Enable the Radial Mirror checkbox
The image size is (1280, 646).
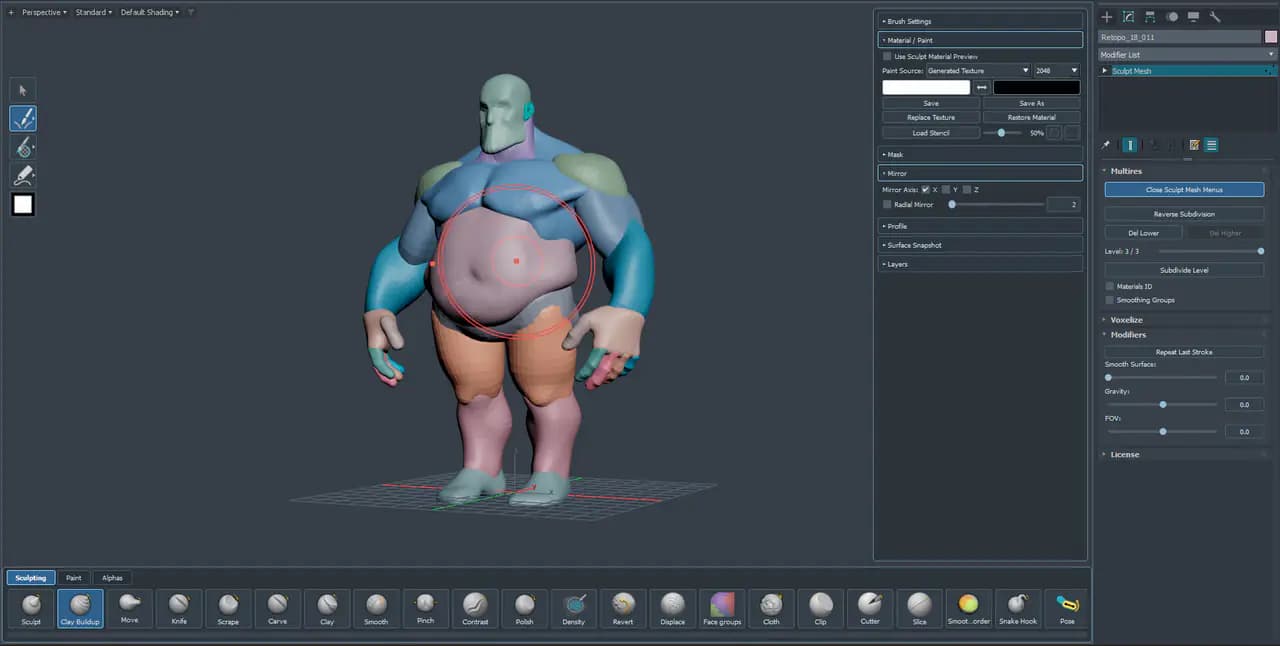point(887,204)
